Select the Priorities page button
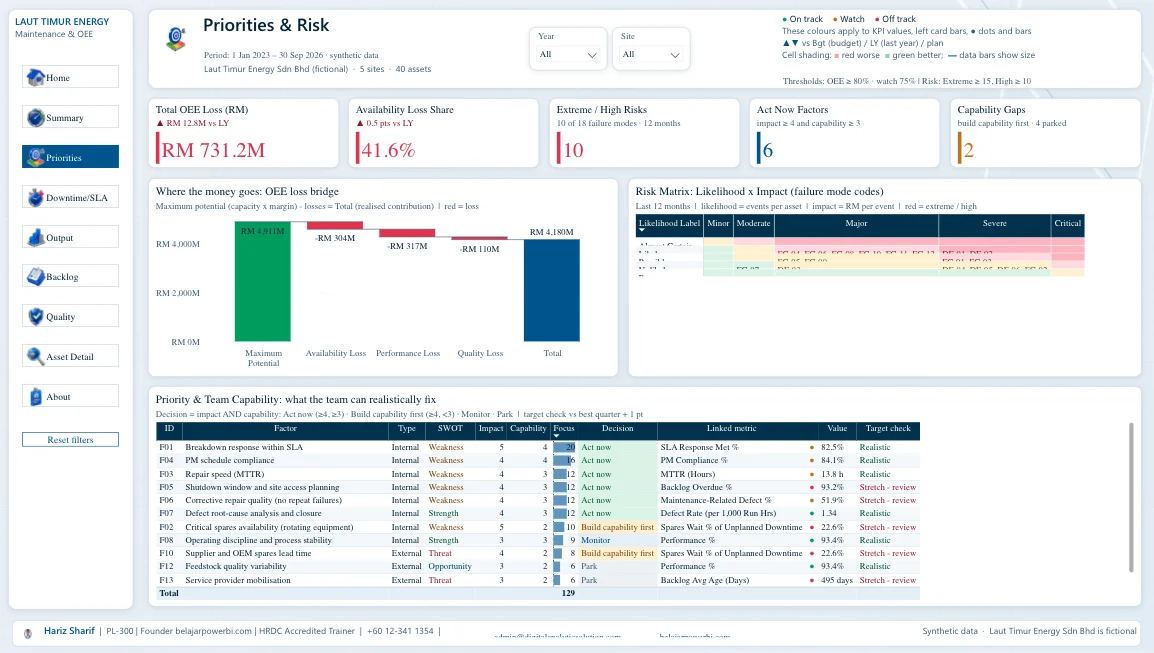 click(x=70, y=157)
